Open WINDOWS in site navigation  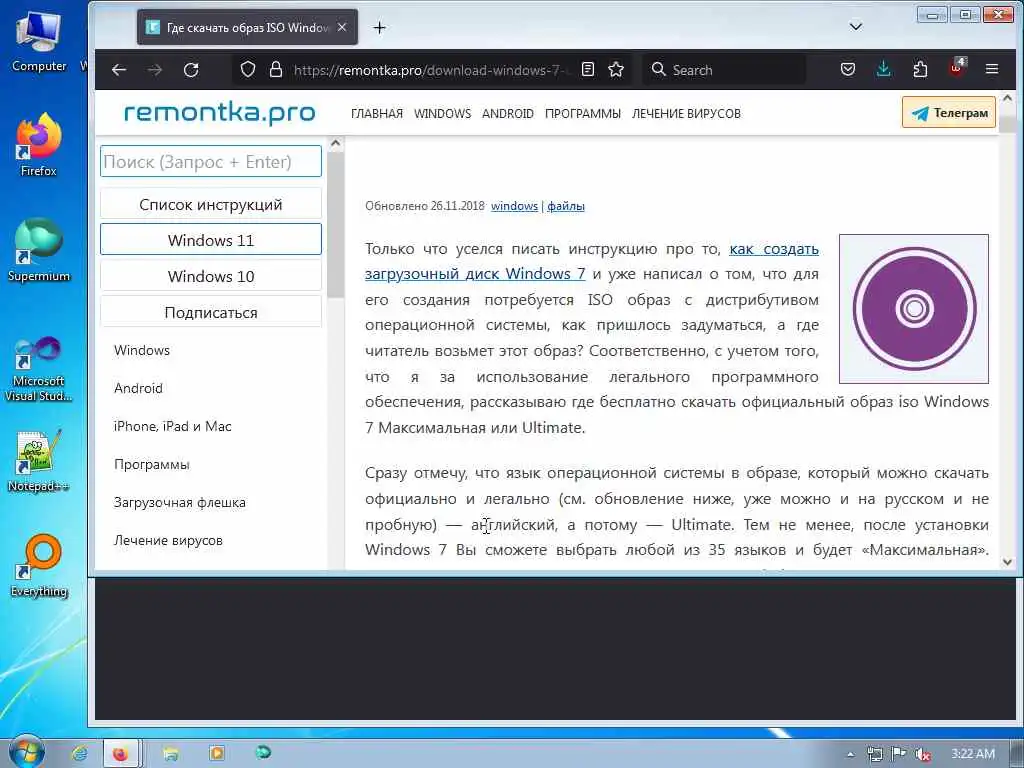click(442, 114)
